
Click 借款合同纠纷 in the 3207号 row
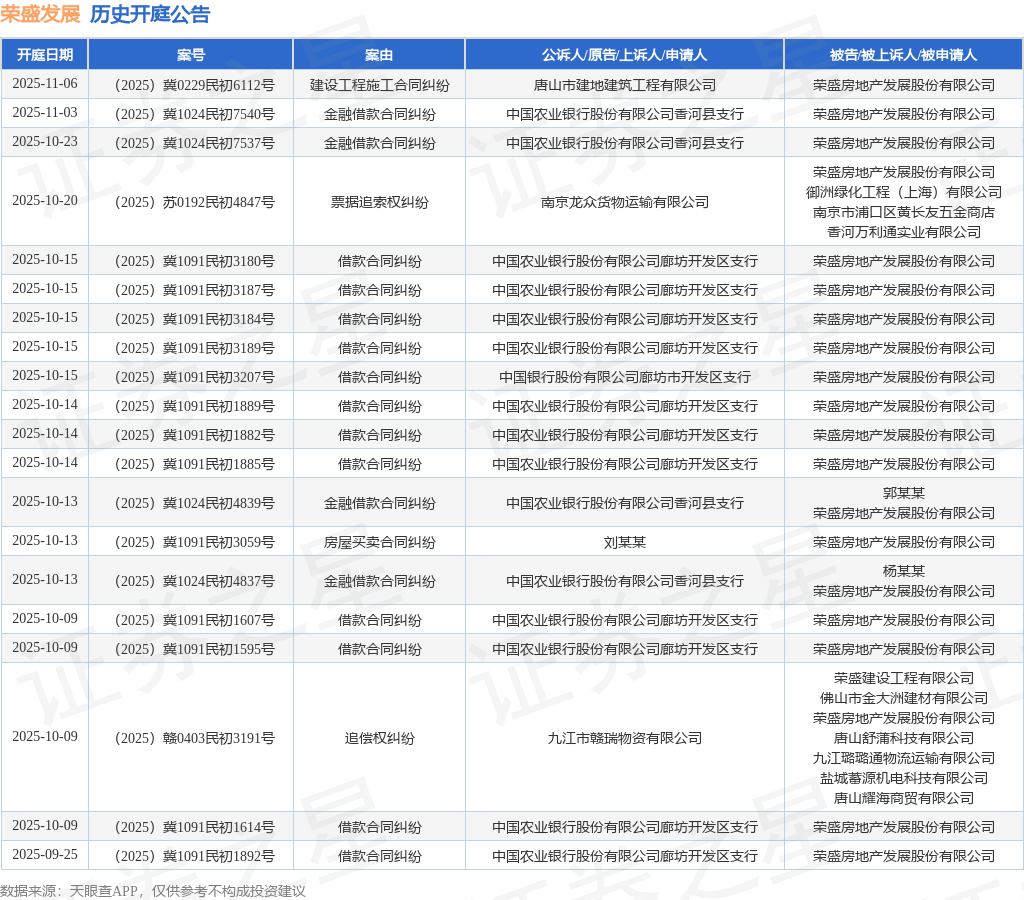coord(379,377)
